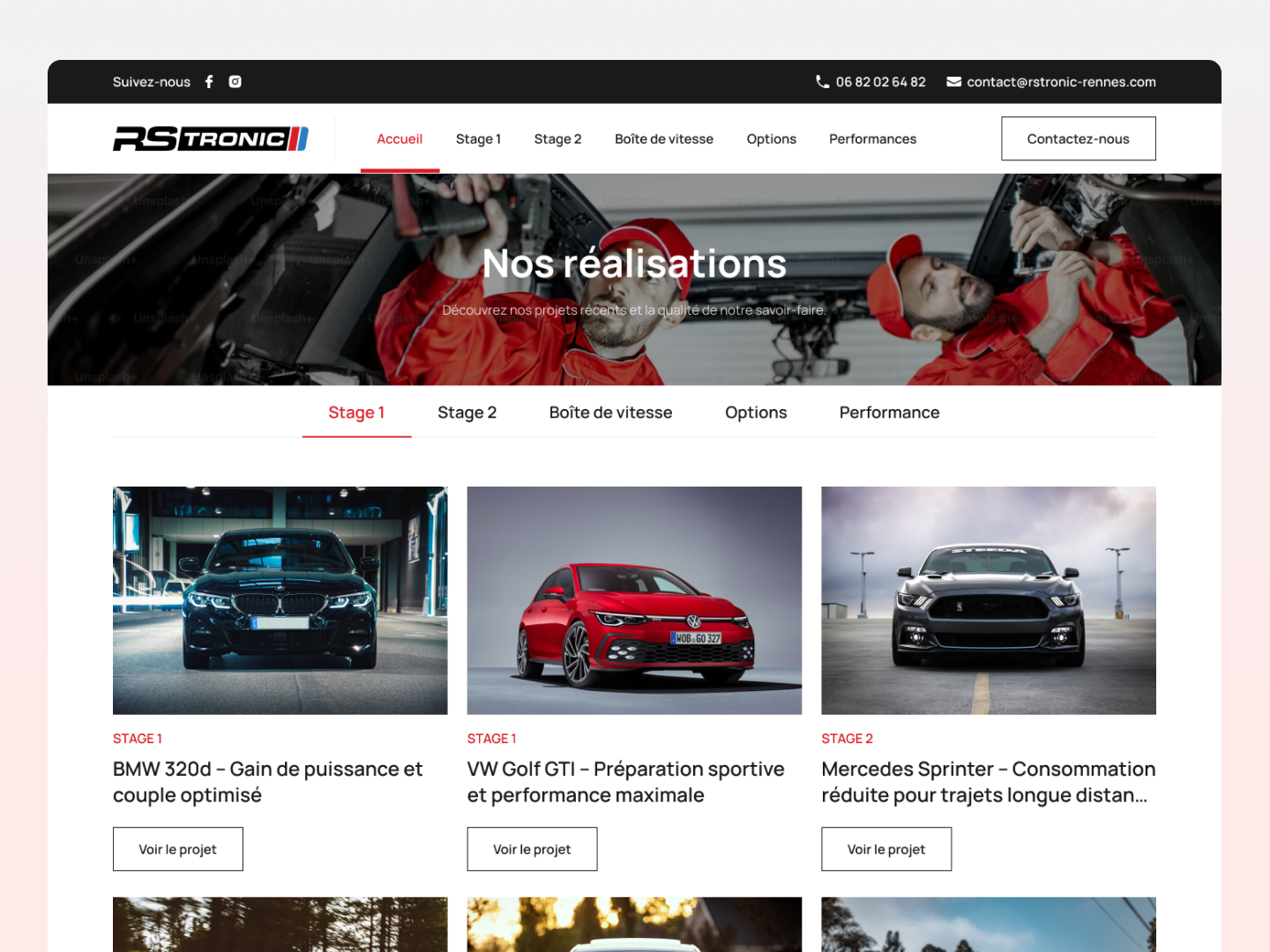Email contact@rstronic-rennes.com
This screenshot has height=952, width=1270.
pyautogui.click(x=1061, y=82)
